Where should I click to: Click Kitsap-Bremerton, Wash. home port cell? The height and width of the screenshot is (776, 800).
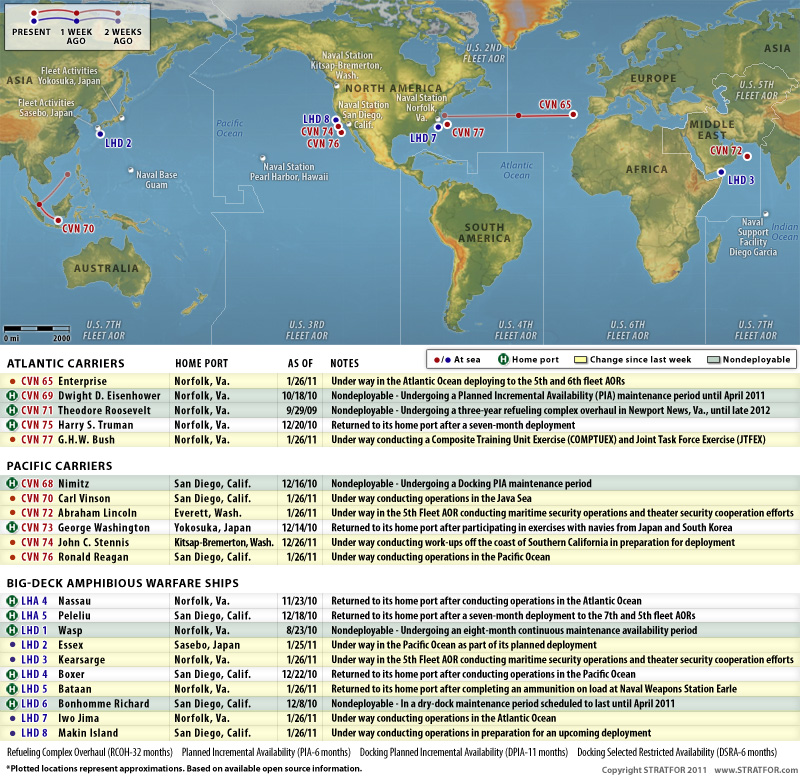pyautogui.click(x=224, y=542)
